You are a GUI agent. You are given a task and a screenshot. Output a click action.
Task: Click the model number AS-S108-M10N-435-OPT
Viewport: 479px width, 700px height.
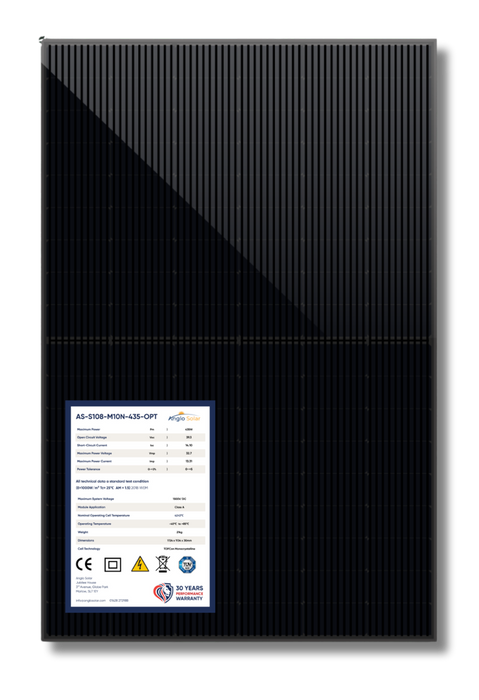tap(117, 417)
